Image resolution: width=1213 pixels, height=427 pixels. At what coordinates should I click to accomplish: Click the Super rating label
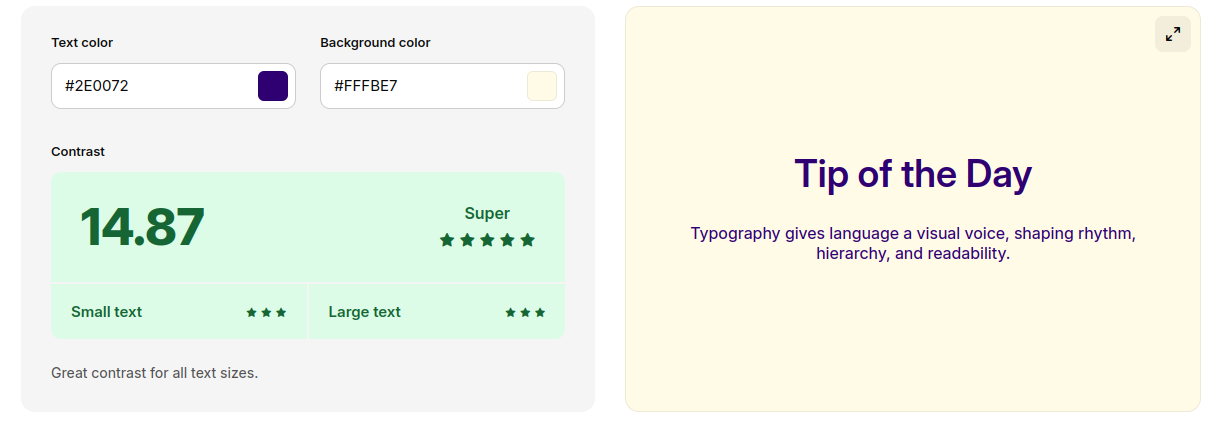(x=487, y=213)
